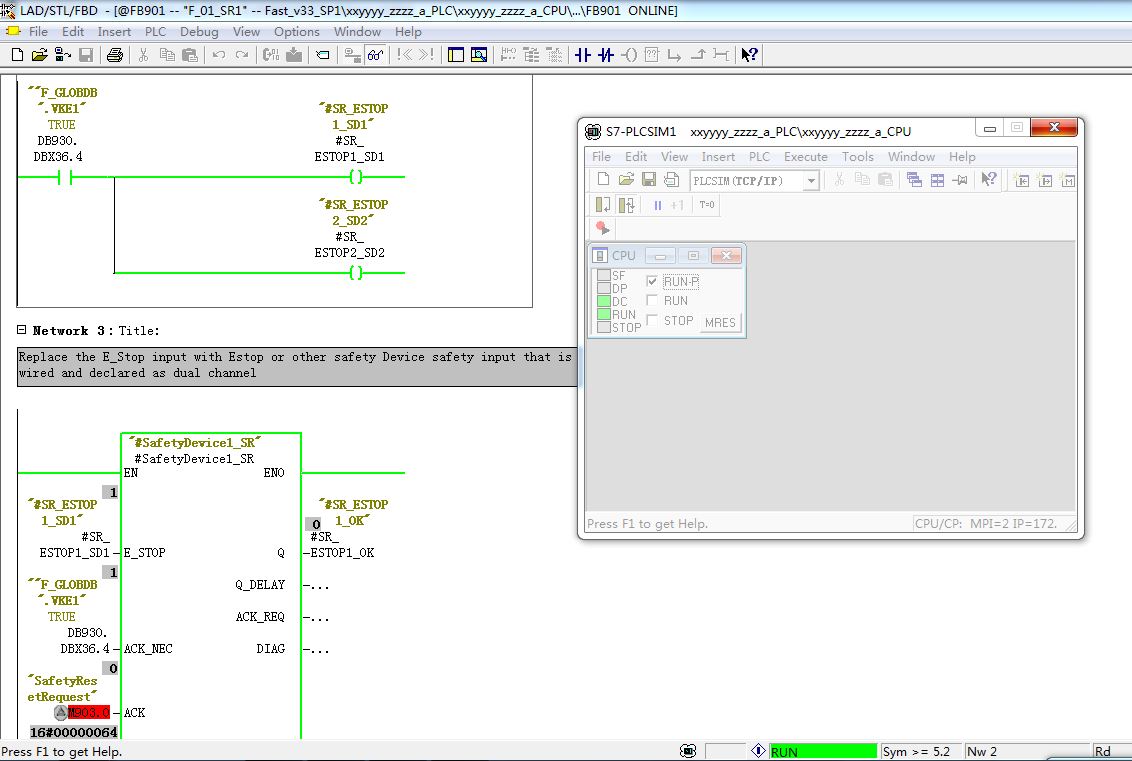
Task: Click the context Help arrow icon in LAD toolbar
Action: tap(749, 55)
